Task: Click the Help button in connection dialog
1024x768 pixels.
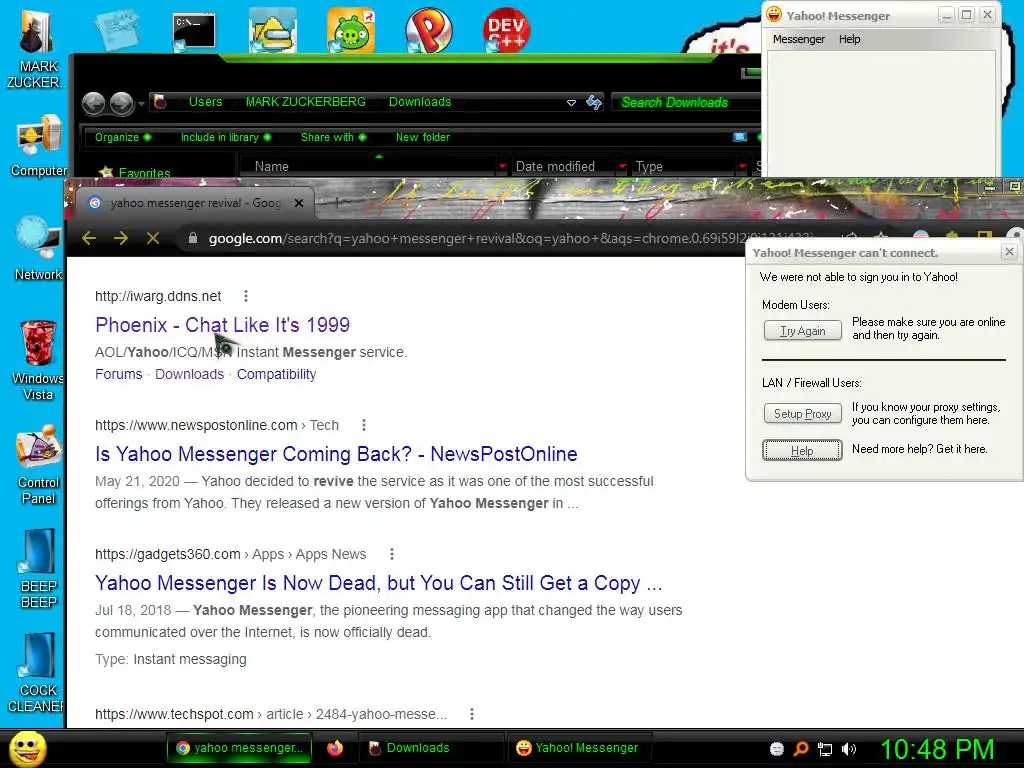Action: tap(802, 450)
